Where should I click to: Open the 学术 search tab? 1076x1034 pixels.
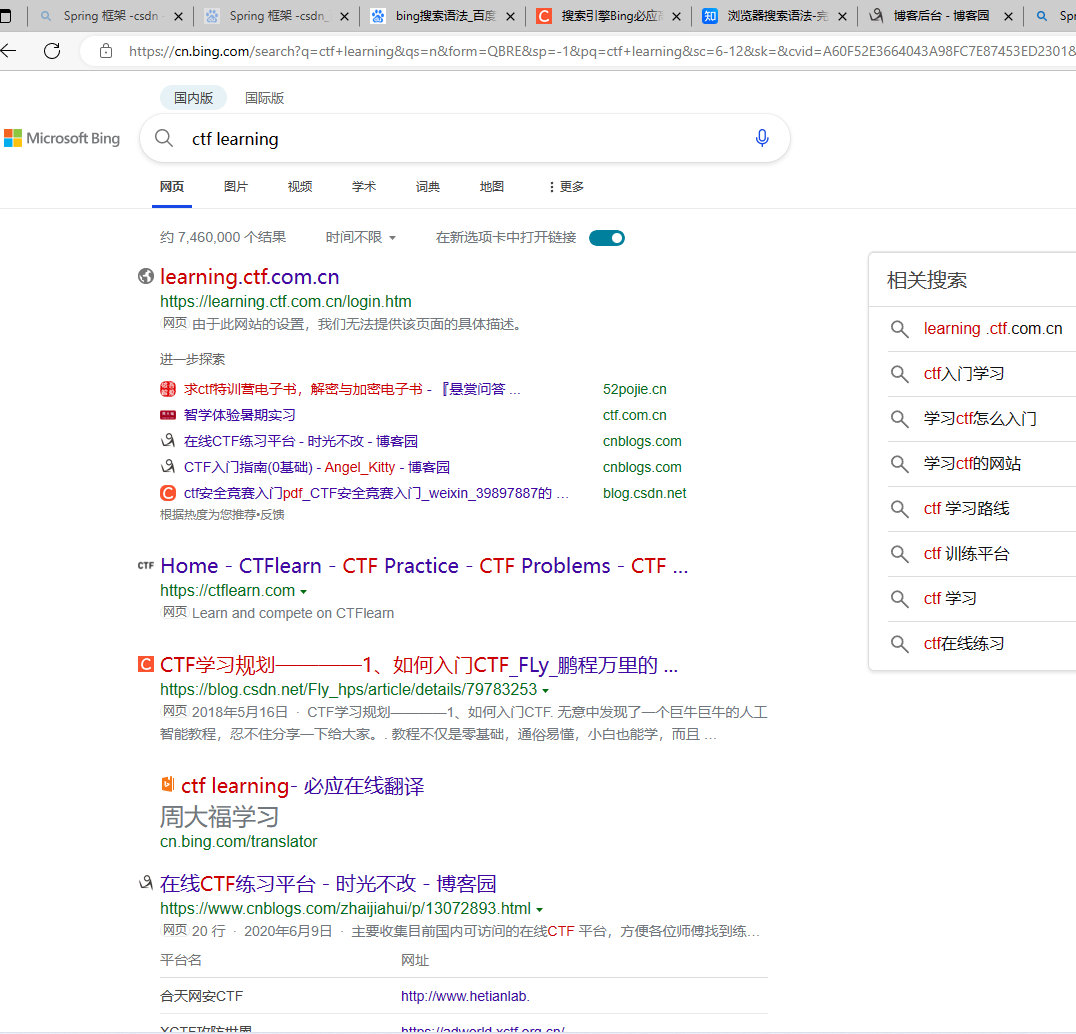[364, 187]
